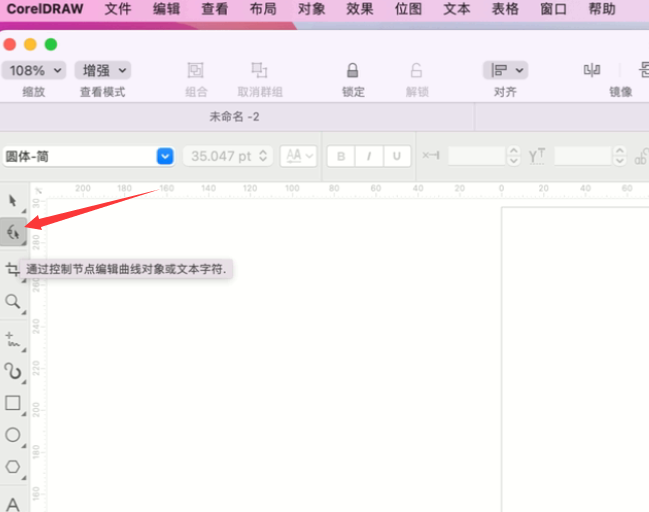Toggle underline with the U button

click(x=397, y=156)
